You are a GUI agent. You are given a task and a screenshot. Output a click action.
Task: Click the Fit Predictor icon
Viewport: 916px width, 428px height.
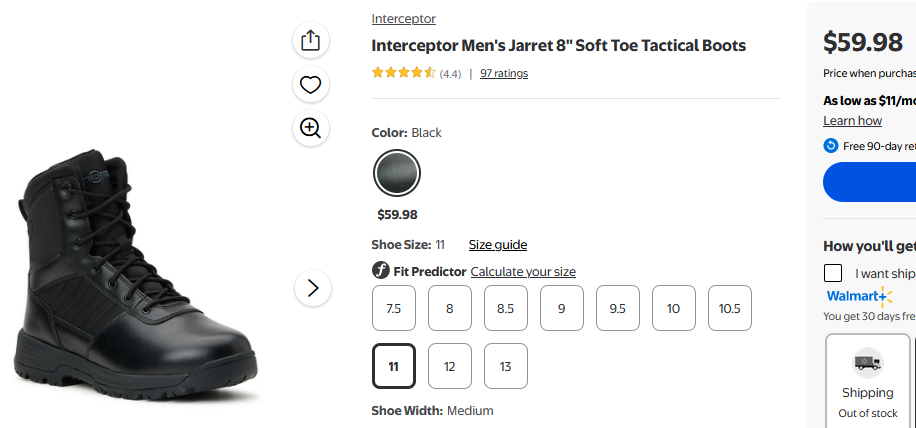click(380, 271)
